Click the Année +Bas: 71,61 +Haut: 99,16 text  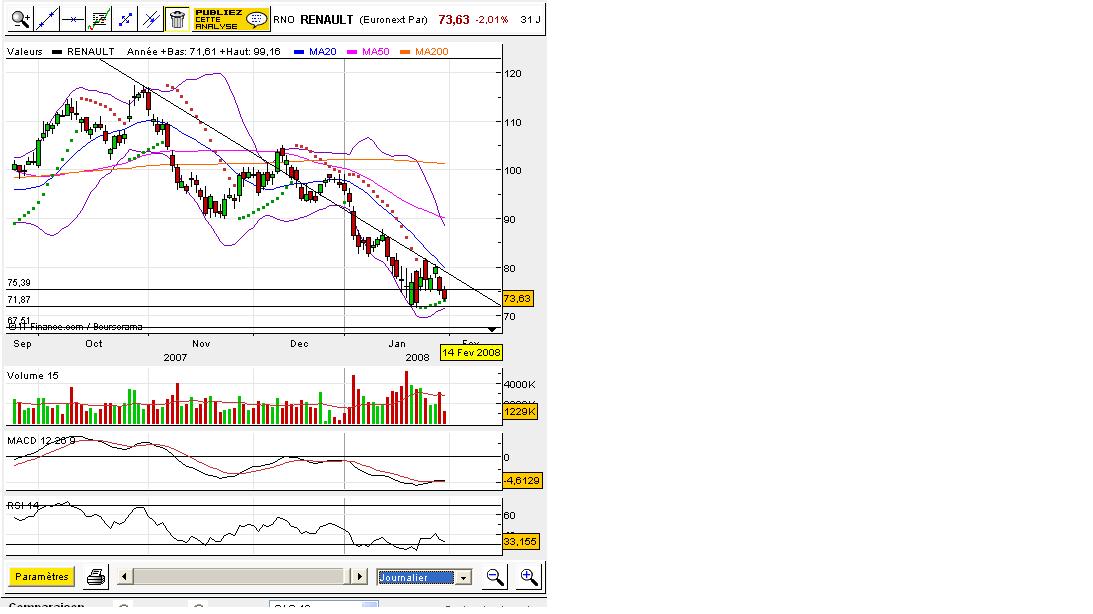coord(204,52)
